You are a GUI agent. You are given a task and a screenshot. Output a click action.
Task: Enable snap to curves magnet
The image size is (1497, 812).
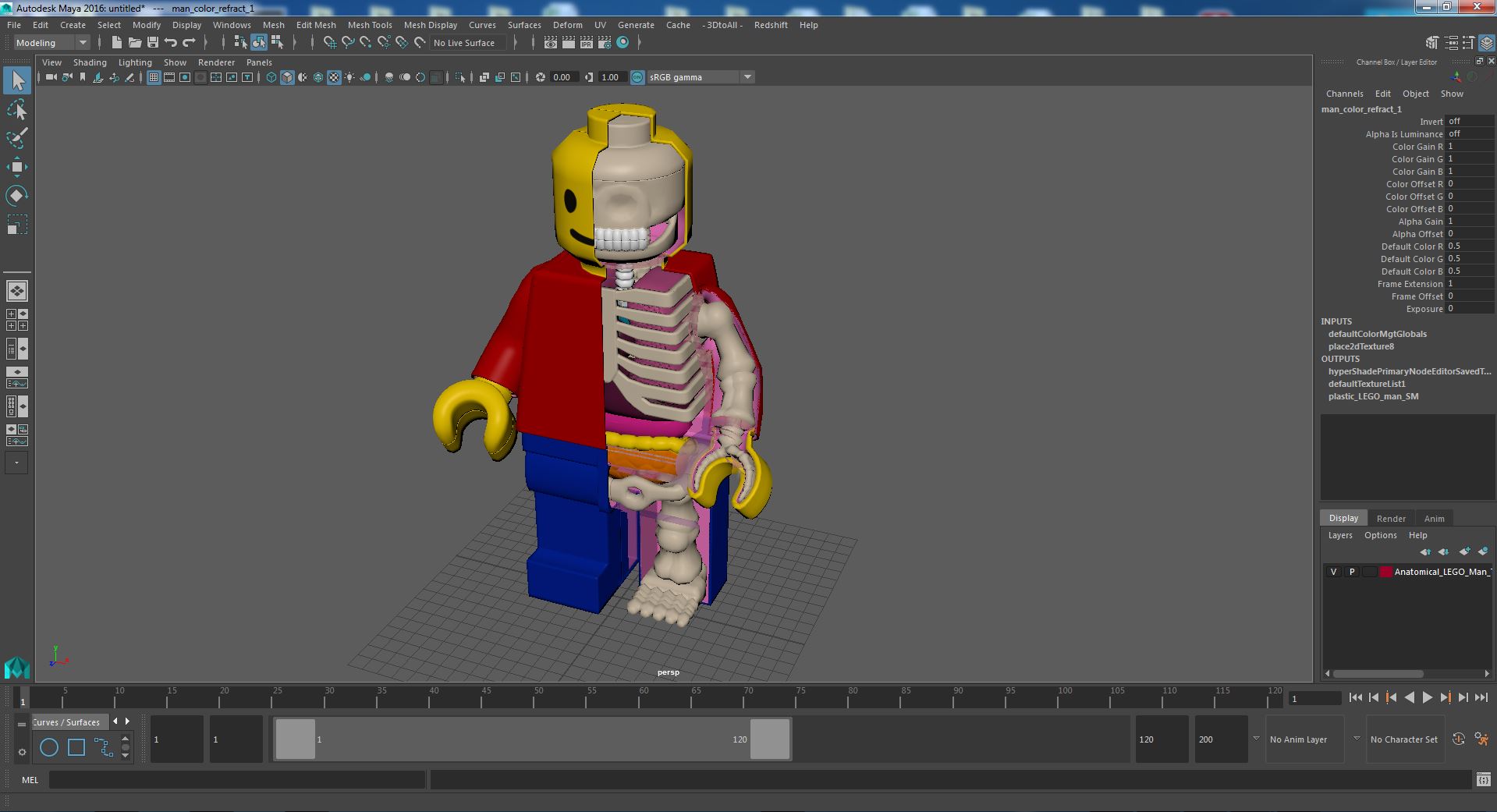348,43
